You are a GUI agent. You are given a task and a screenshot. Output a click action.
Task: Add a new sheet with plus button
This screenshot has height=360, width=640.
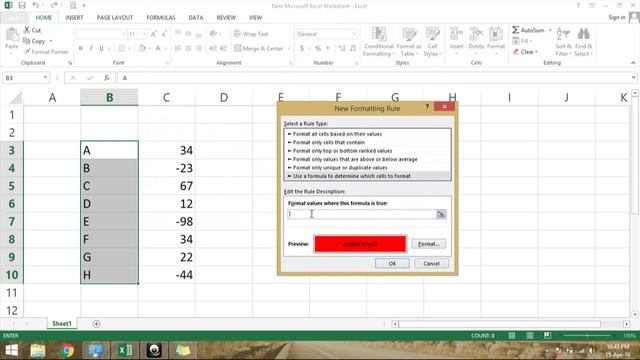tap(96, 324)
